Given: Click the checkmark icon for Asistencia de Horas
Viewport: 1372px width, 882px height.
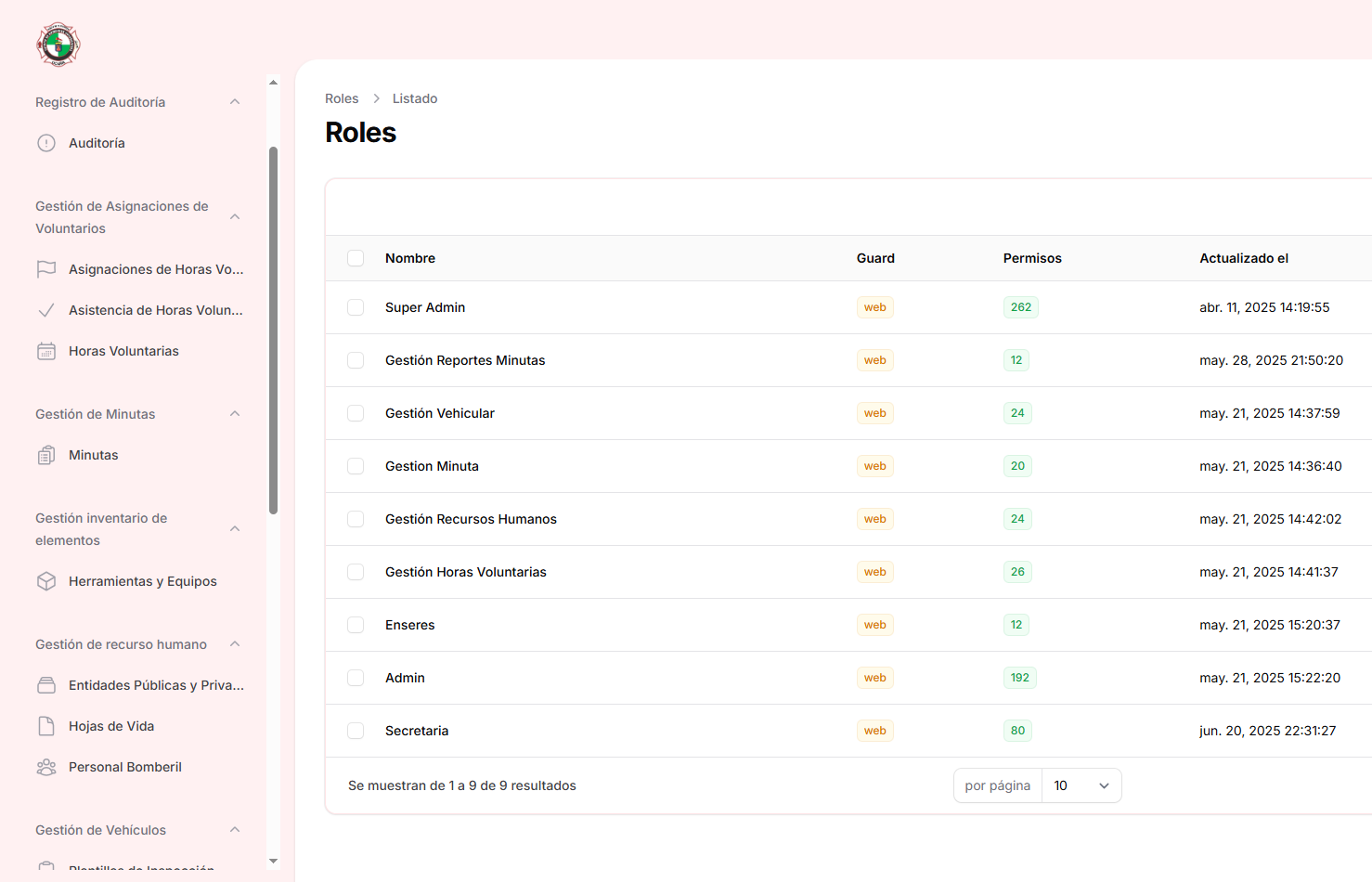Looking at the screenshot, I should [x=46, y=310].
